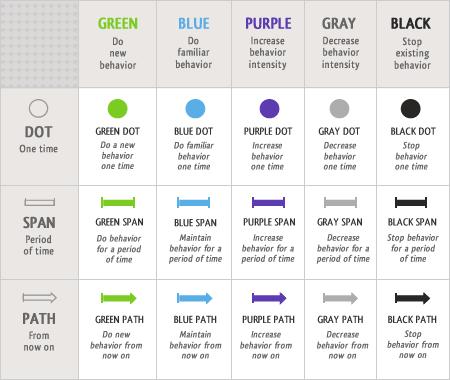Image resolution: width=450 pixels, height=380 pixels.
Task: Click the GRAY PATH title
Action: pos(340,319)
